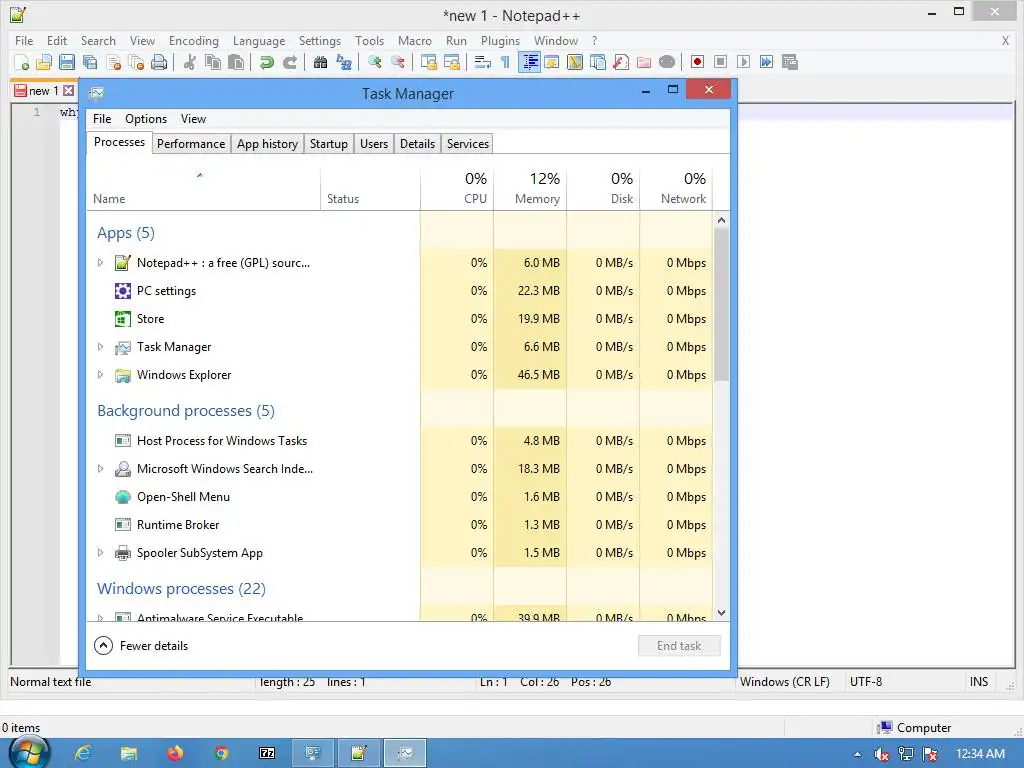The width and height of the screenshot is (1024, 768).
Task: Open Internet Explorer from the taskbar
Action: tap(83, 753)
